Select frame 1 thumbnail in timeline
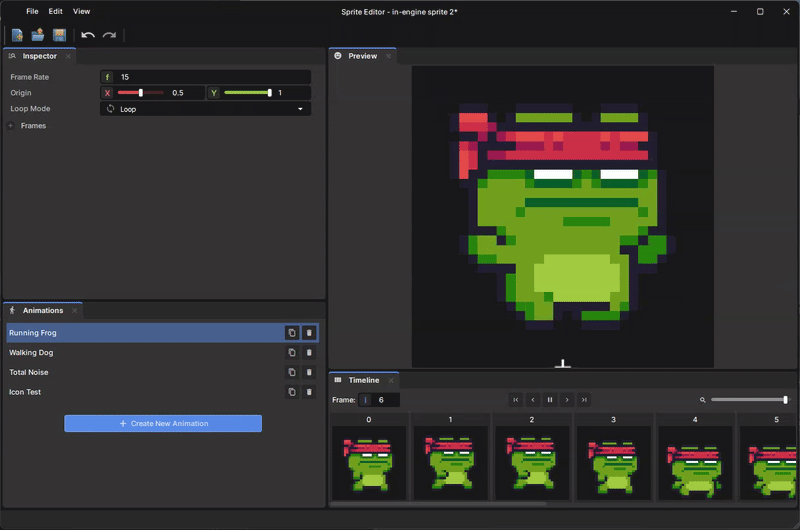The height and width of the screenshot is (530, 800). pyautogui.click(x=451, y=463)
